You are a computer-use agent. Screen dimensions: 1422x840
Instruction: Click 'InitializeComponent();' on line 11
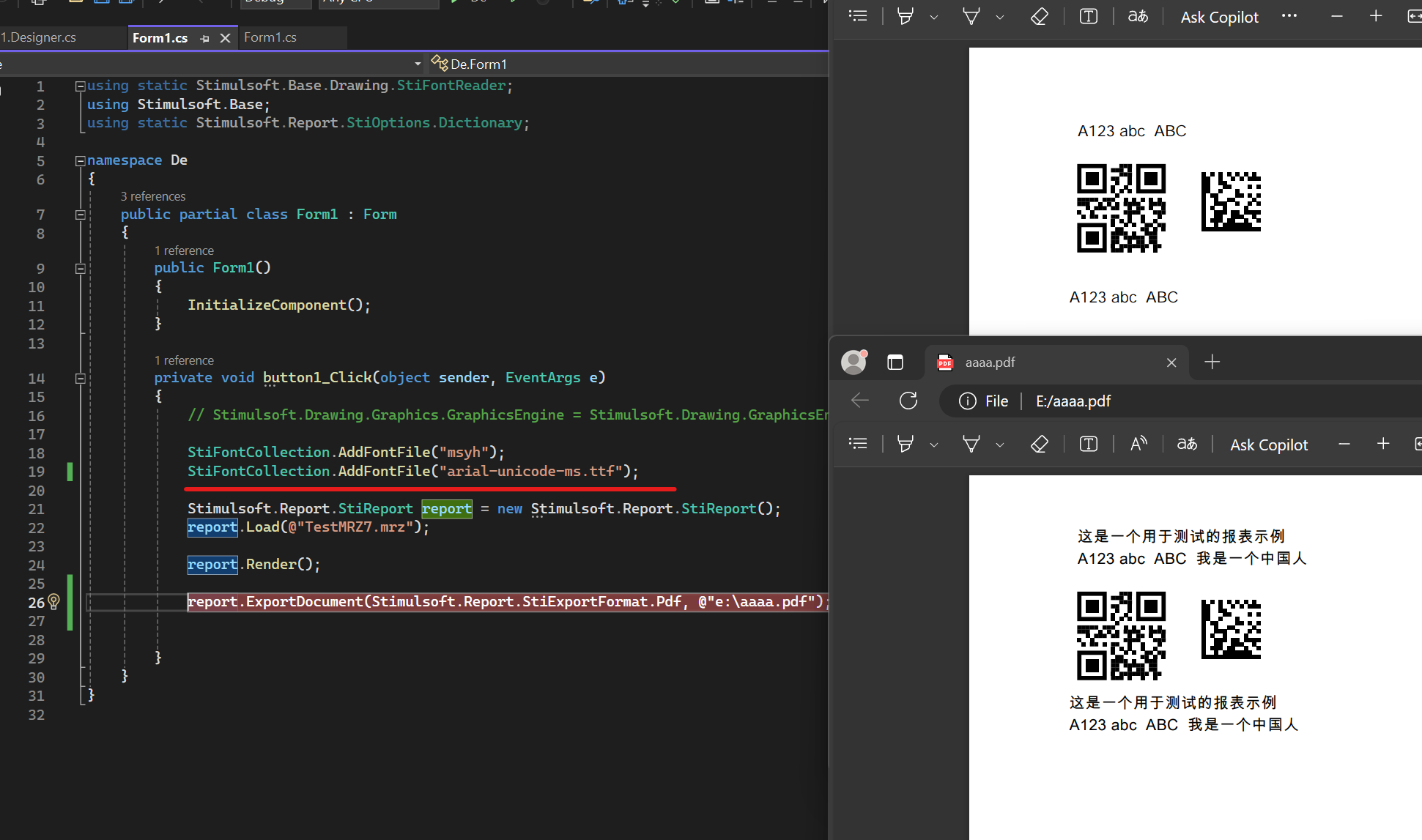click(x=279, y=305)
